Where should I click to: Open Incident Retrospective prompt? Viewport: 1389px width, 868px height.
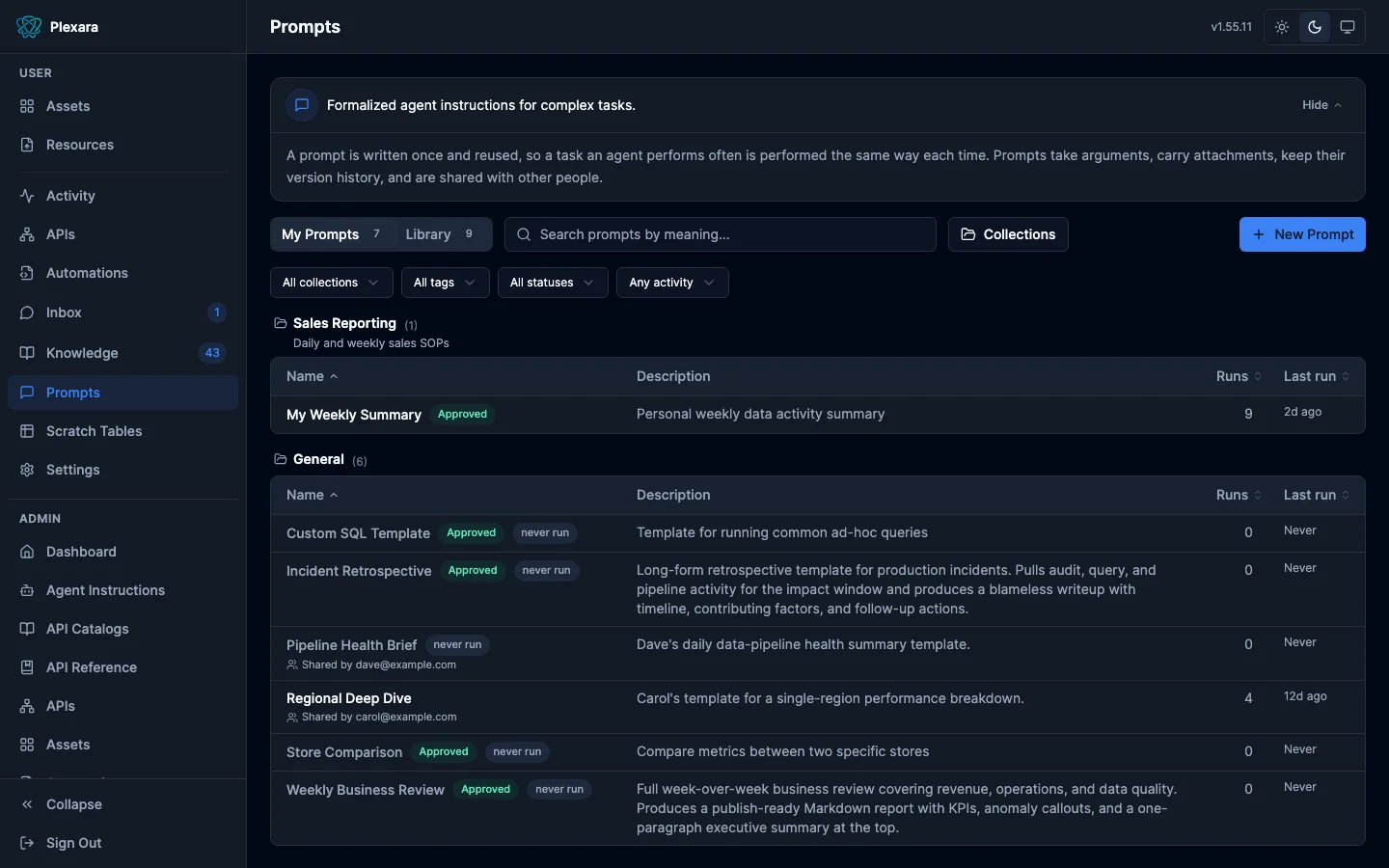pos(359,571)
